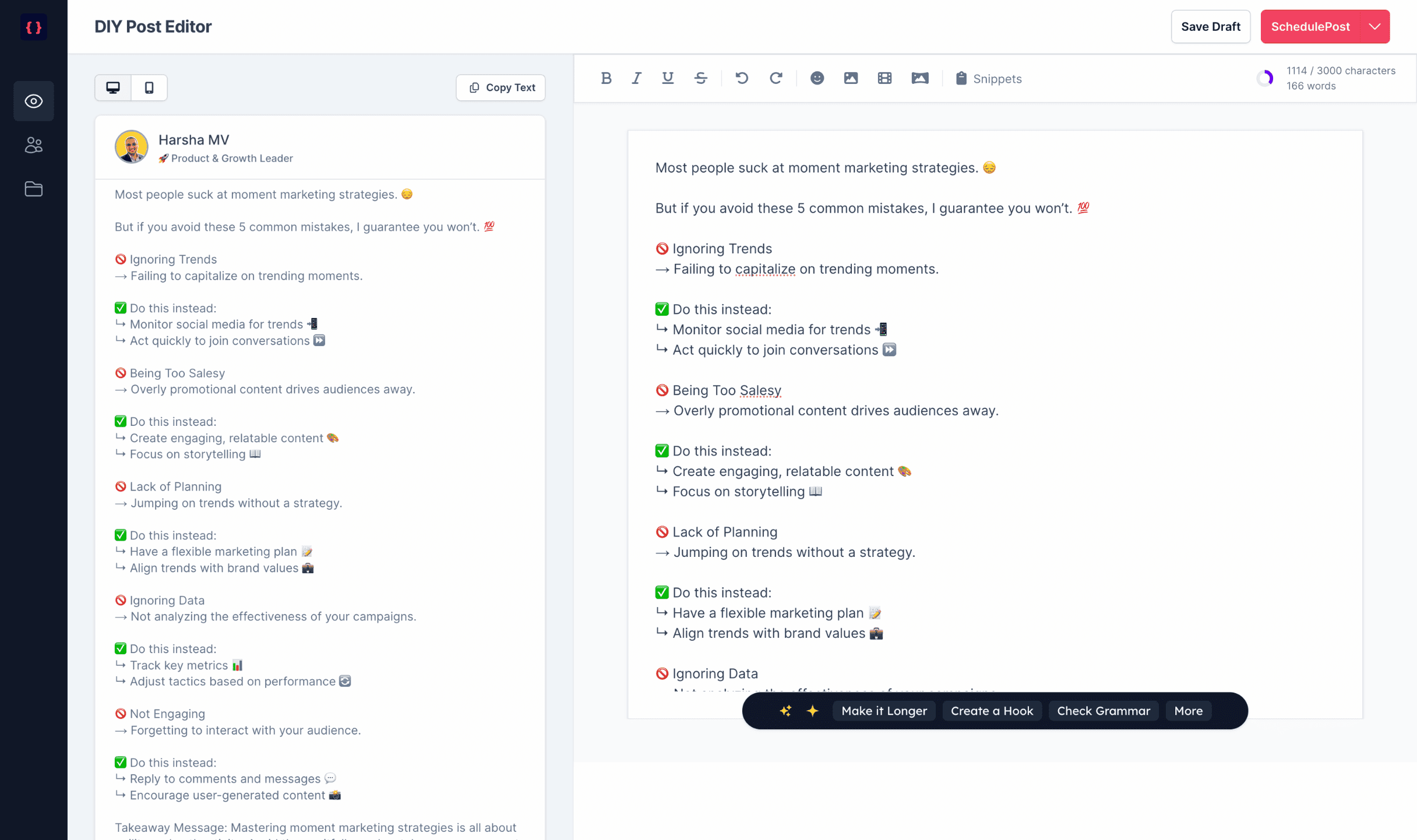Click the Copy Text button

[x=501, y=87]
